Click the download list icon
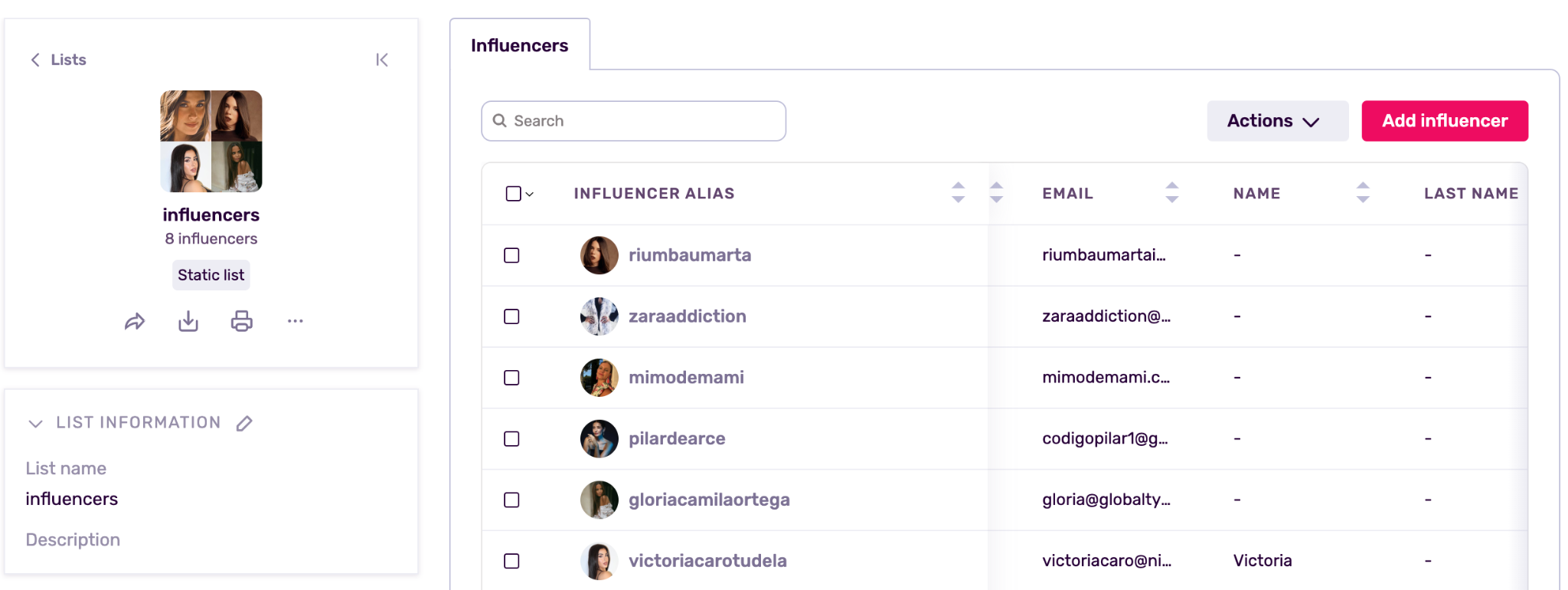 [x=188, y=321]
